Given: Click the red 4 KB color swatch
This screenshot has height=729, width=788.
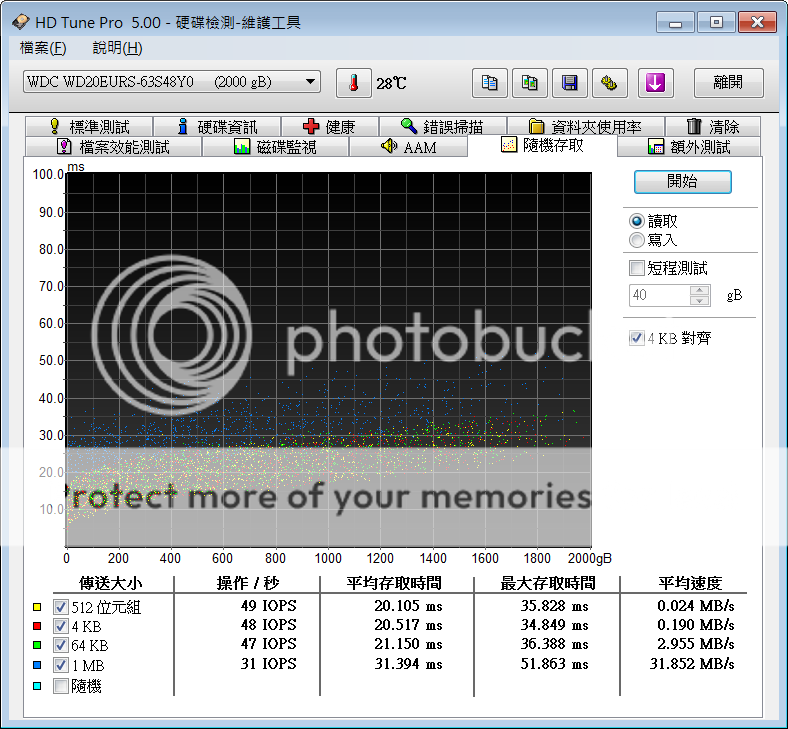Looking at the screenshot, I should pyautogui.click(x=38, y=626).
